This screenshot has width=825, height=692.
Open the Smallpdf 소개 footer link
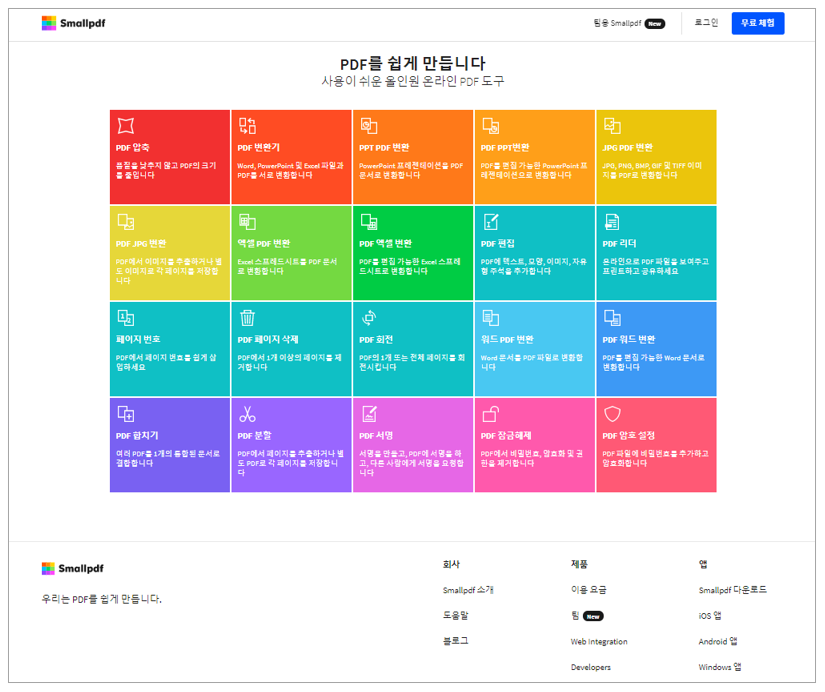tap(468, 590)
